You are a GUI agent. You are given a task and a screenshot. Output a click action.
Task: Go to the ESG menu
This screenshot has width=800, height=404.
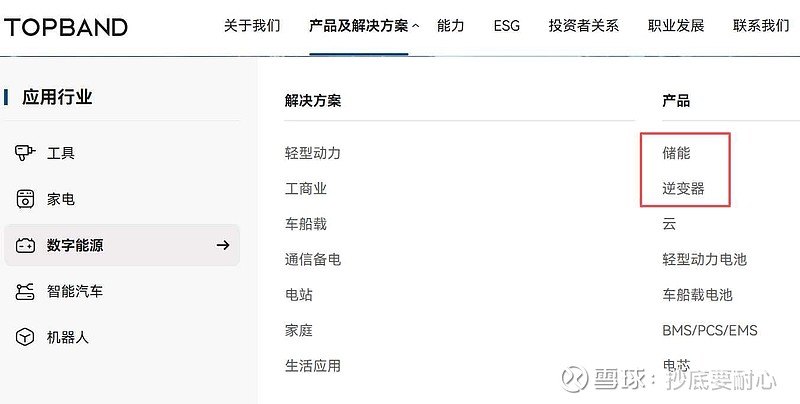click(x=507, y=26)
